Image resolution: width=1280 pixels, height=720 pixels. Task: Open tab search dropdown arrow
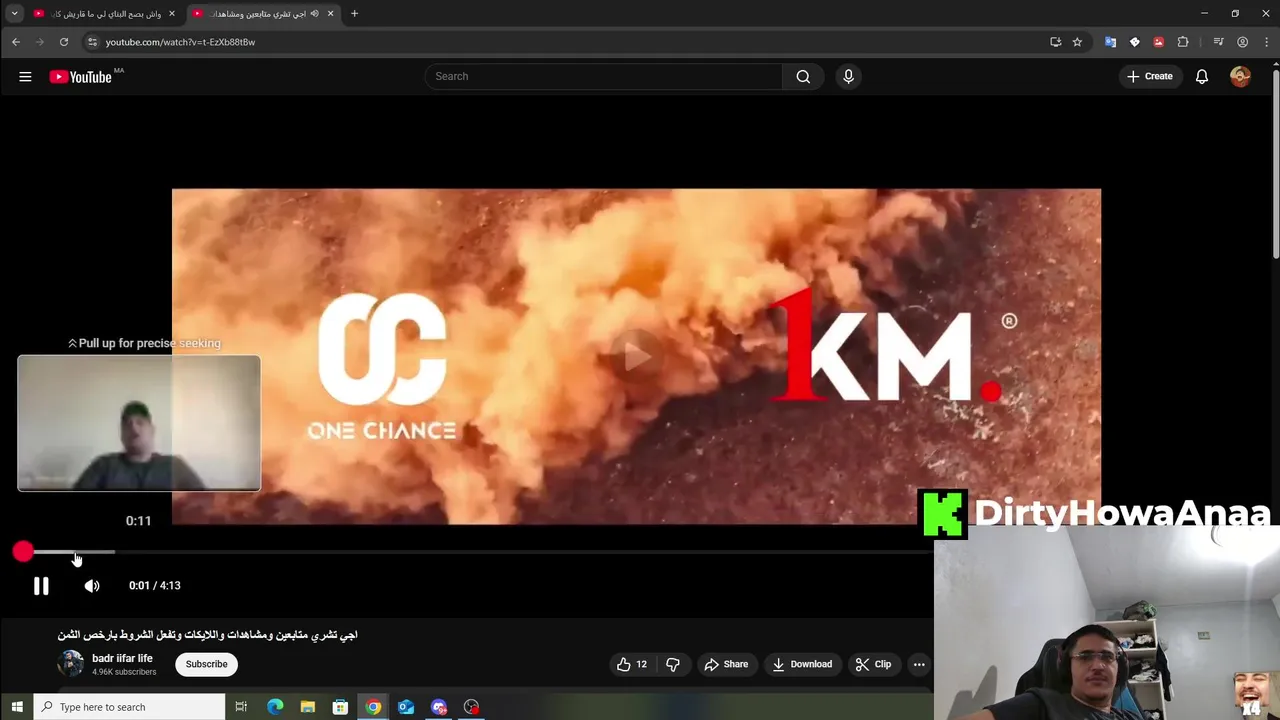[14, 14]
